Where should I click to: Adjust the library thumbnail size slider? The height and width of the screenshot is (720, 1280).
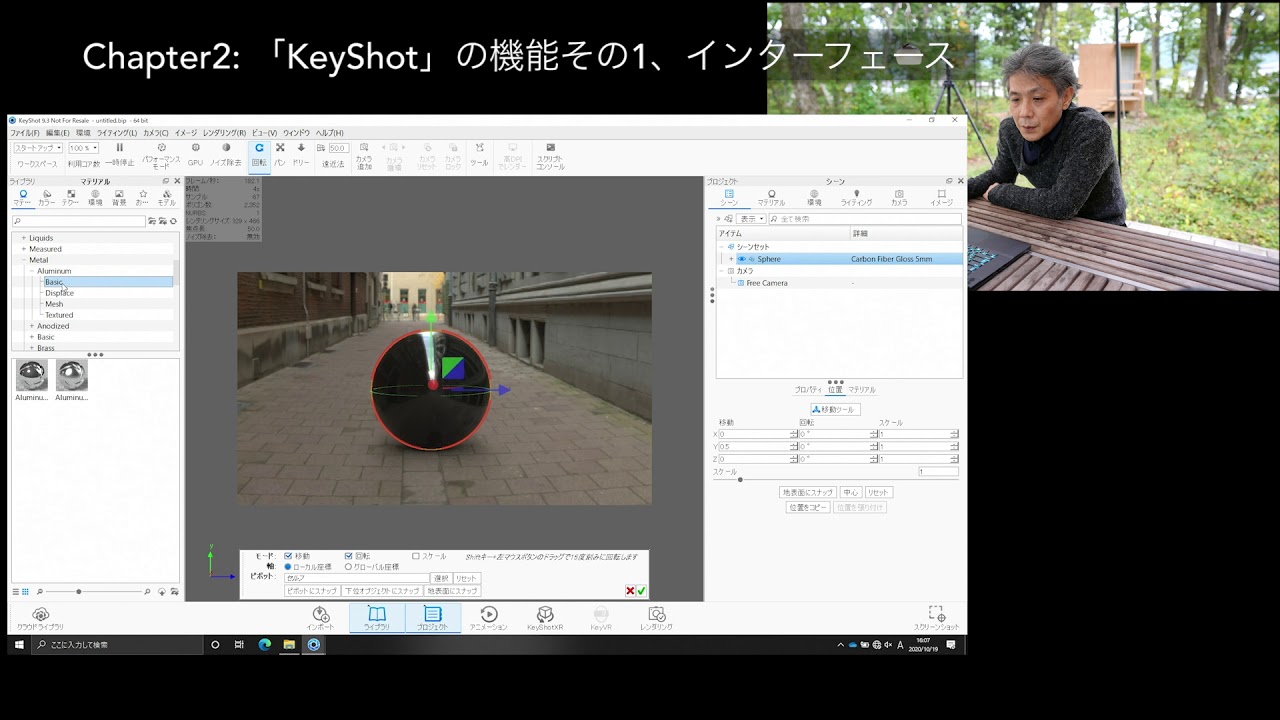tap(79, 592)
